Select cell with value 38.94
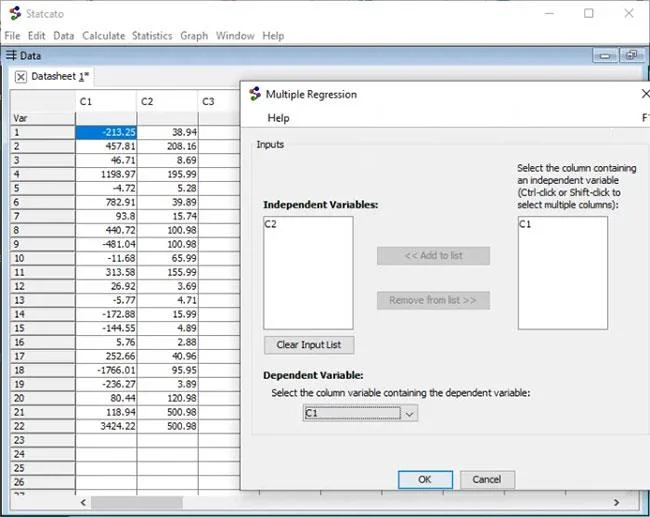 point(167,132)
